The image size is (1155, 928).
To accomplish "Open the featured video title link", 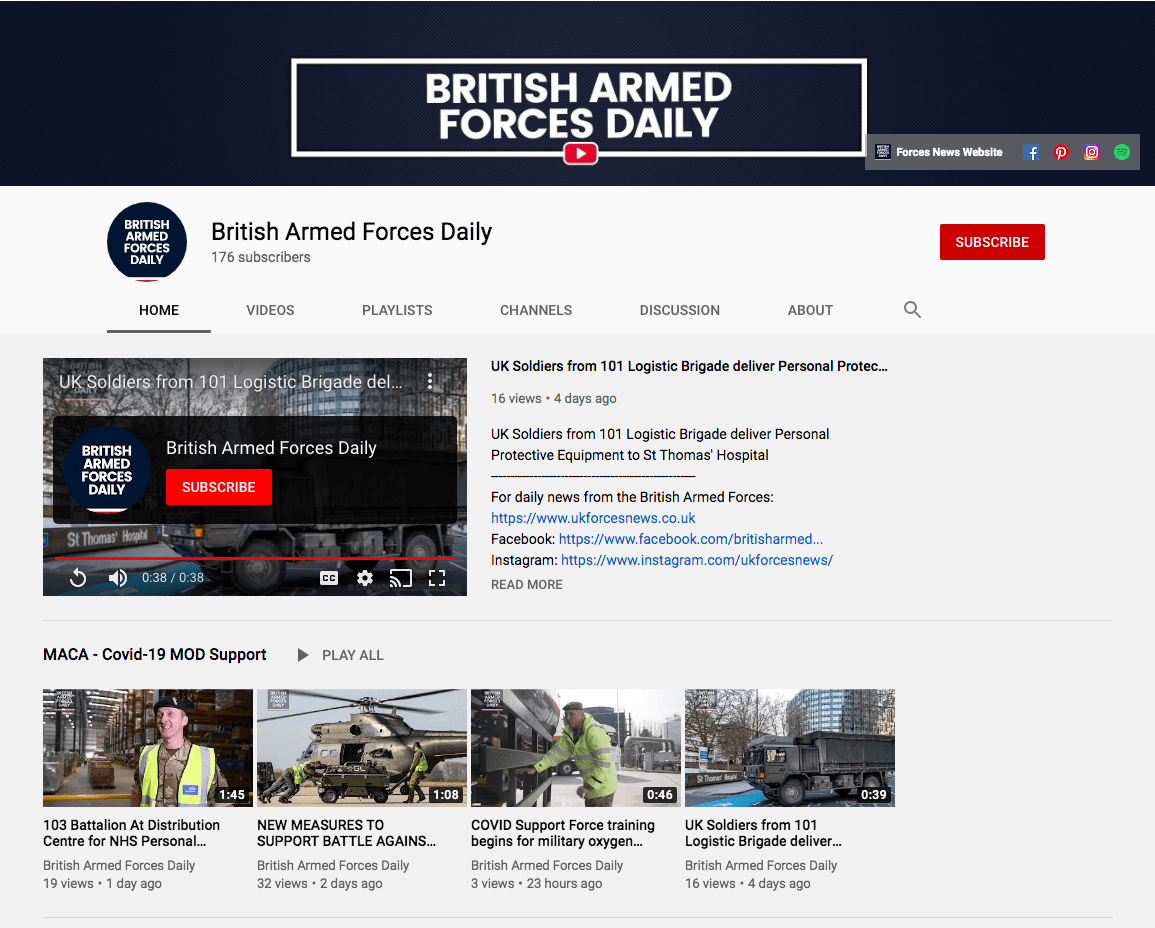I will [689, 366].
